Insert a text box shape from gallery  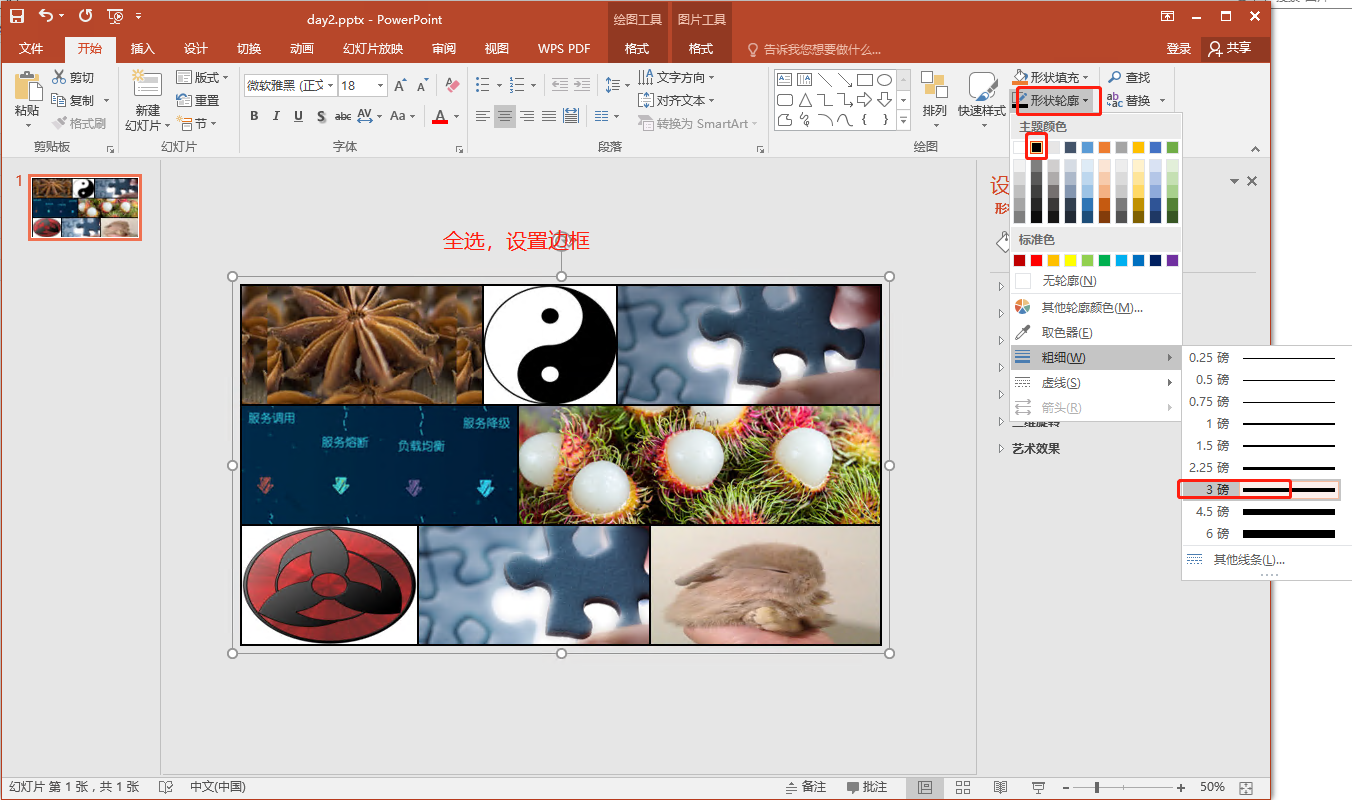(x=785, y=80)
